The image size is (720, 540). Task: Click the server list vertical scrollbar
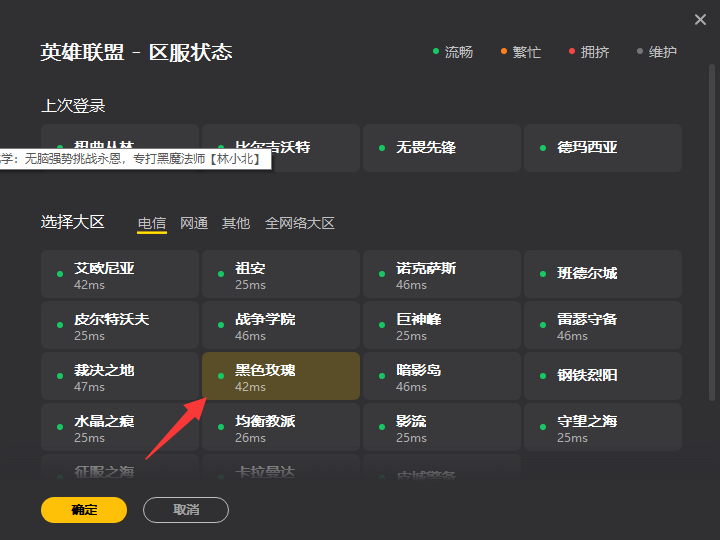pos(712,233)
